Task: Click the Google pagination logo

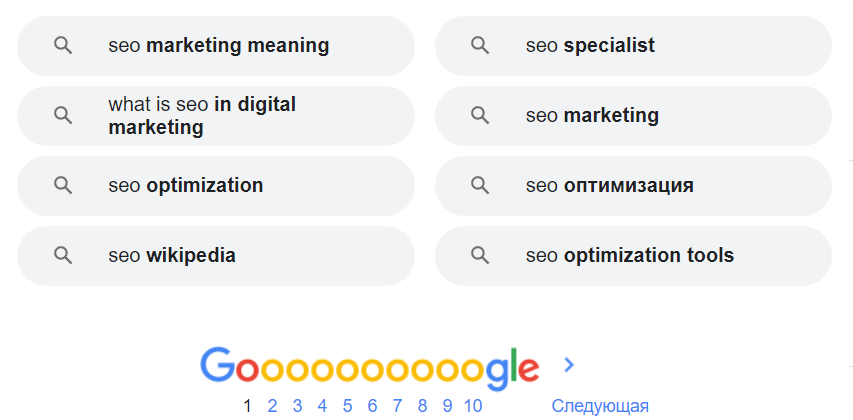Action: click(x=369, y=367)
